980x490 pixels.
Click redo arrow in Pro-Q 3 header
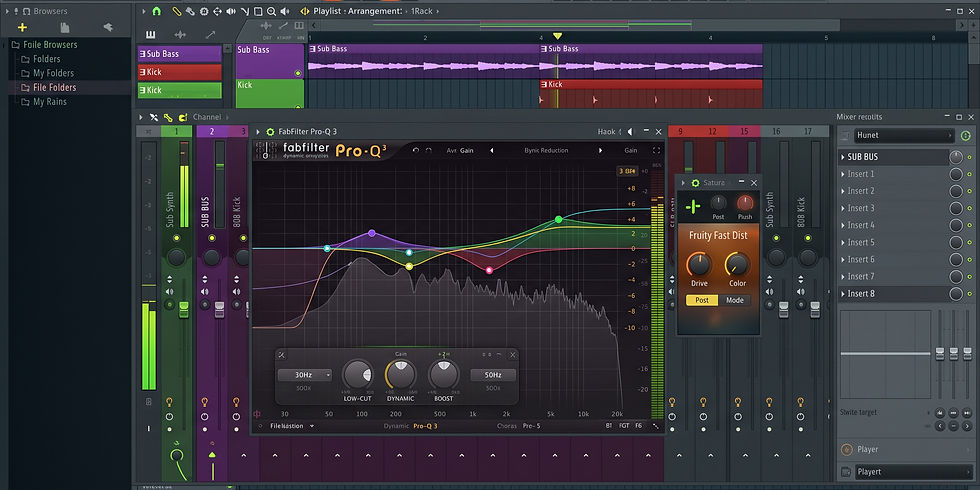point(429,150)
